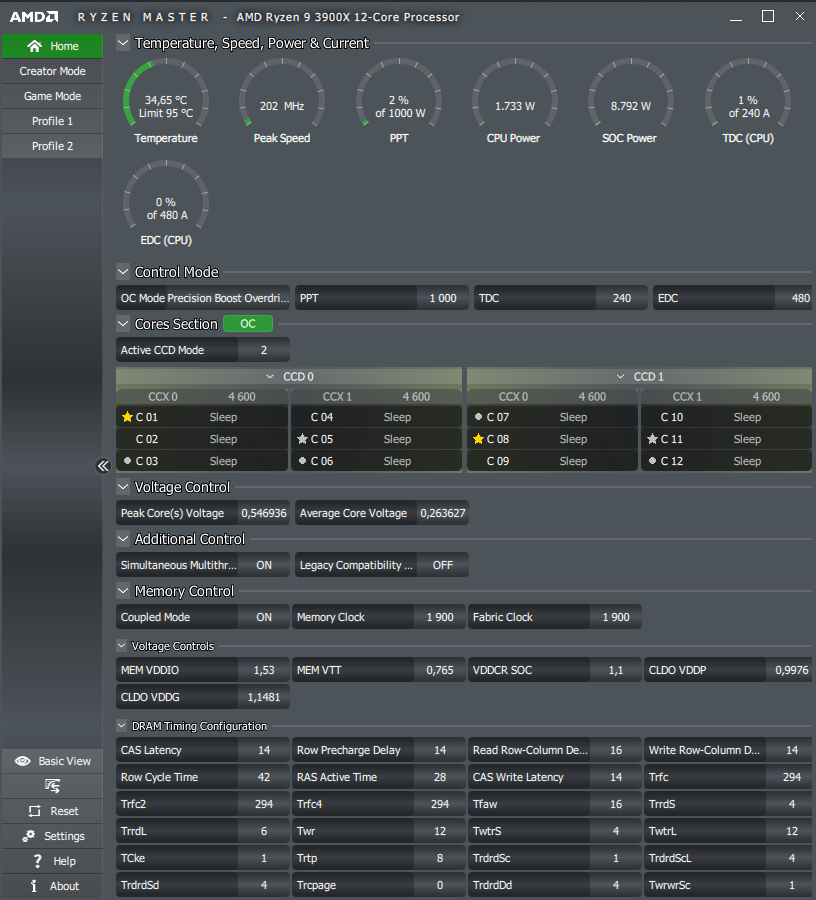Image resolution: width=816 pixels, height=900 pixels.
Task: Toggle Legacy Compatibility Mode OFF value
Action: 442,565
